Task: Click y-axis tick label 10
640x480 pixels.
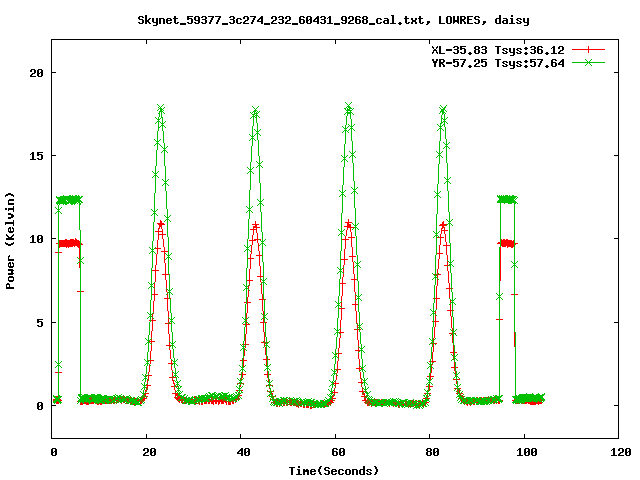Action: coord(36,239)
